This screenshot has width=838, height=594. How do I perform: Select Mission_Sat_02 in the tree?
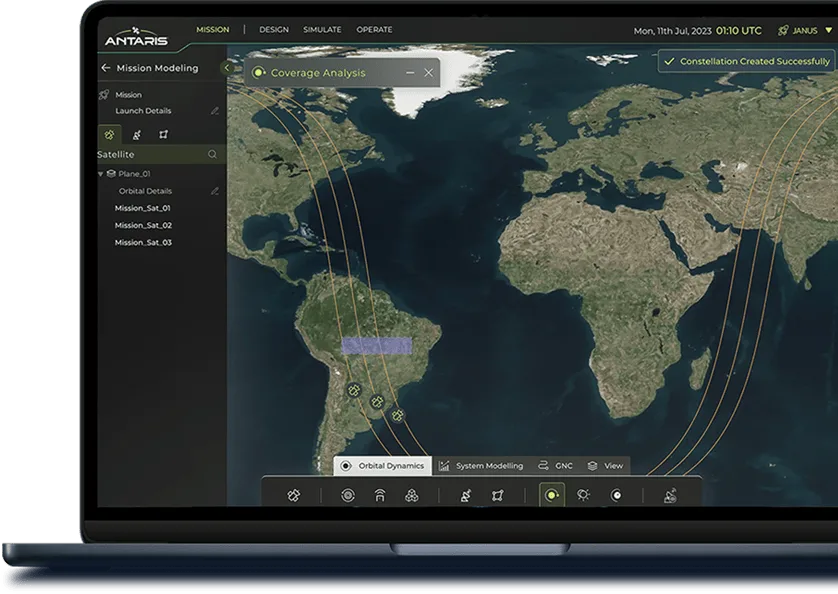click(143, 225)
